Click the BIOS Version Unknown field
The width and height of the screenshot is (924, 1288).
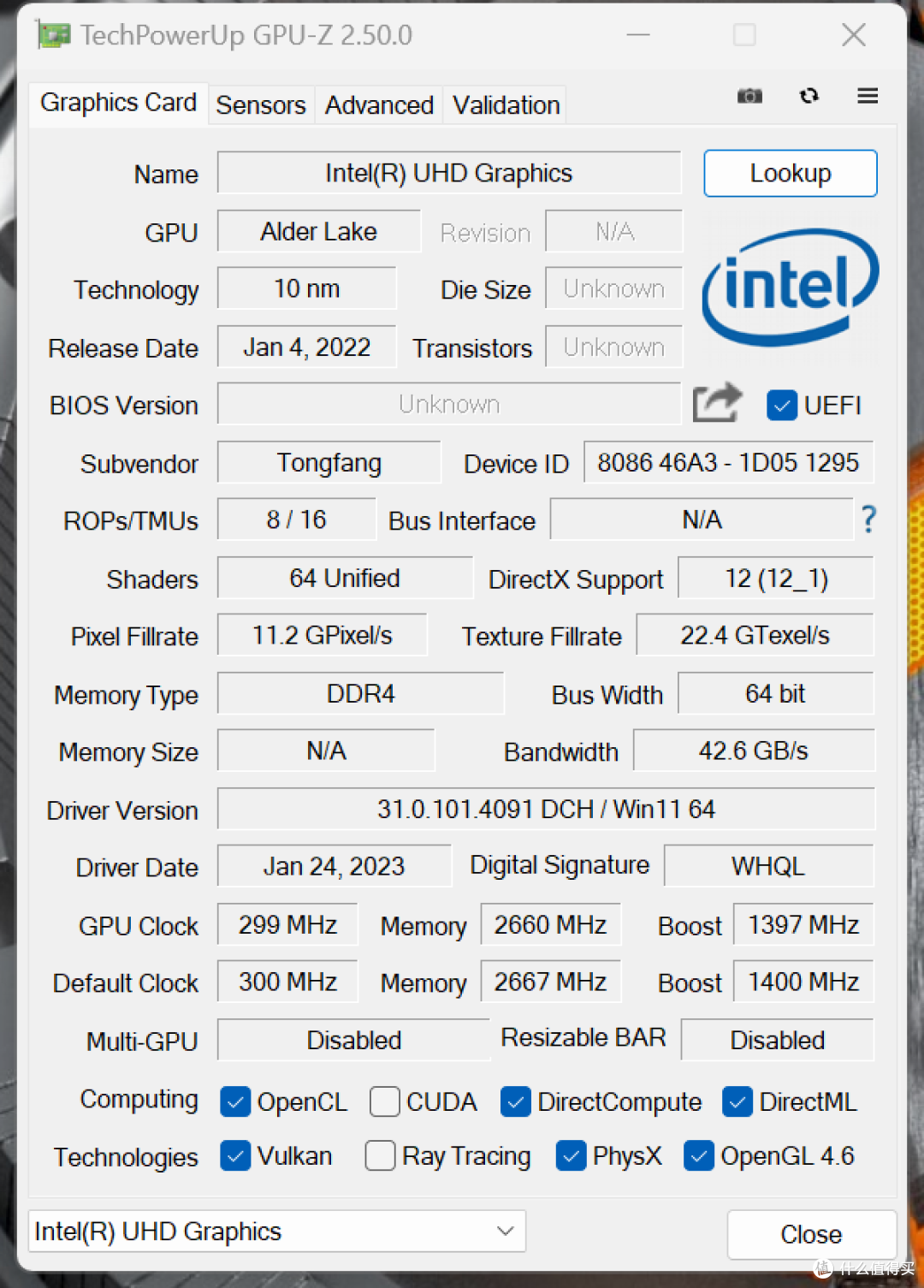click(x=449, y=404)
